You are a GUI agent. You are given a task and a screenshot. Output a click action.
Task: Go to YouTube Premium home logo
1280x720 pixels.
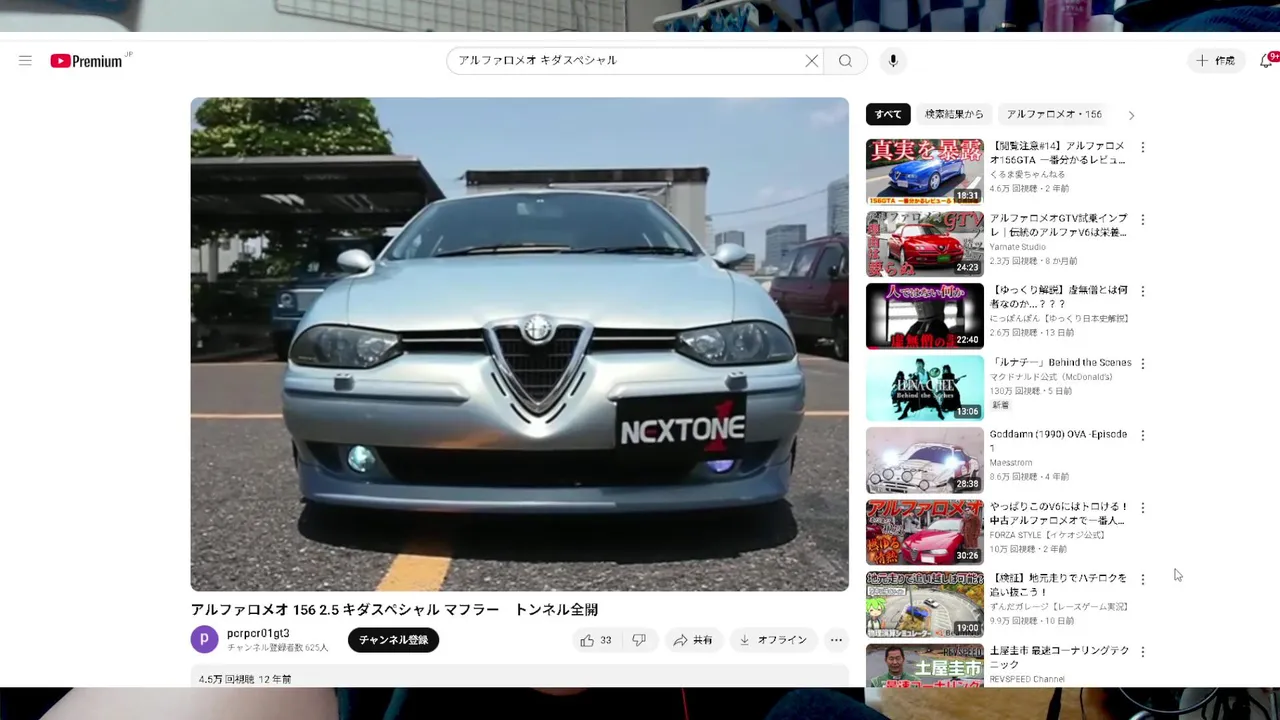pos(87,61)
